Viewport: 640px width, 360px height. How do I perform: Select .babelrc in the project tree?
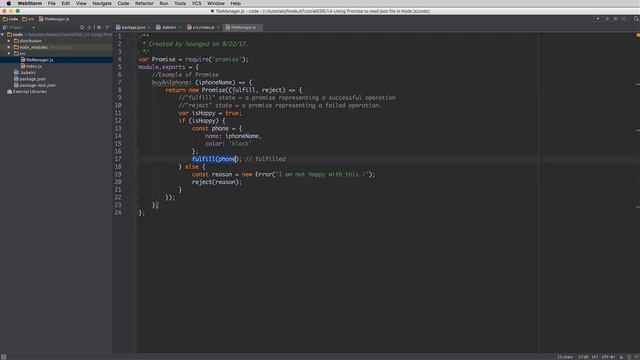coord(24,72)
